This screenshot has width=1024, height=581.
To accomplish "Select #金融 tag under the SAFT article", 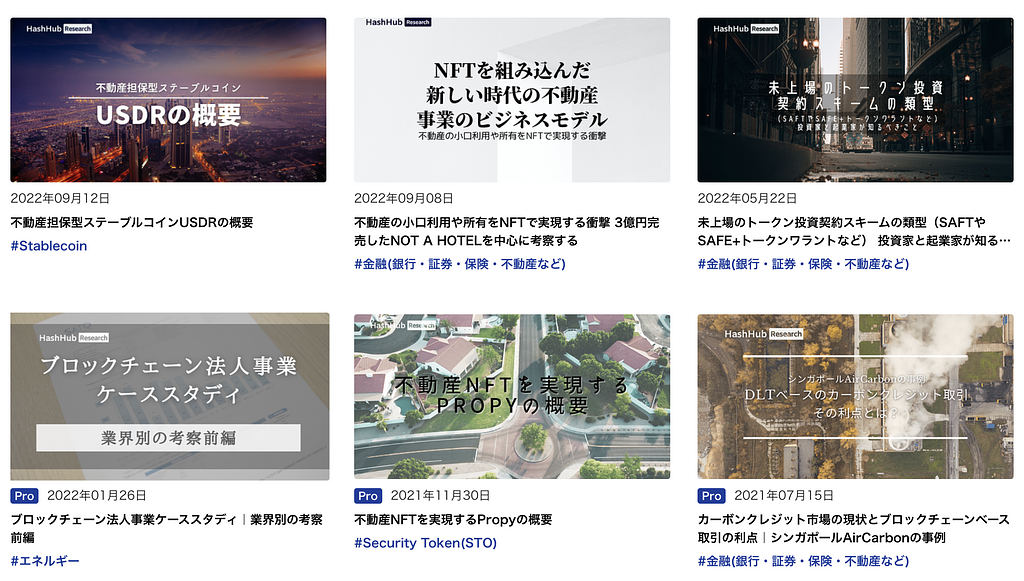I will [x=803, y=264].
